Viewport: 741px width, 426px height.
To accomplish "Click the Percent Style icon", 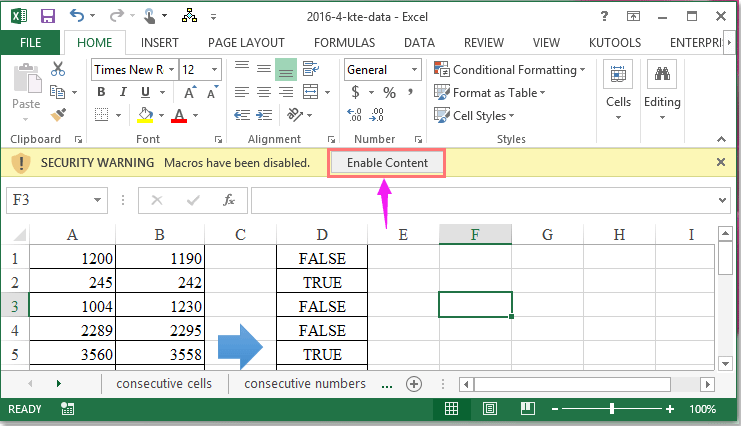I will (x=388, y=92).
